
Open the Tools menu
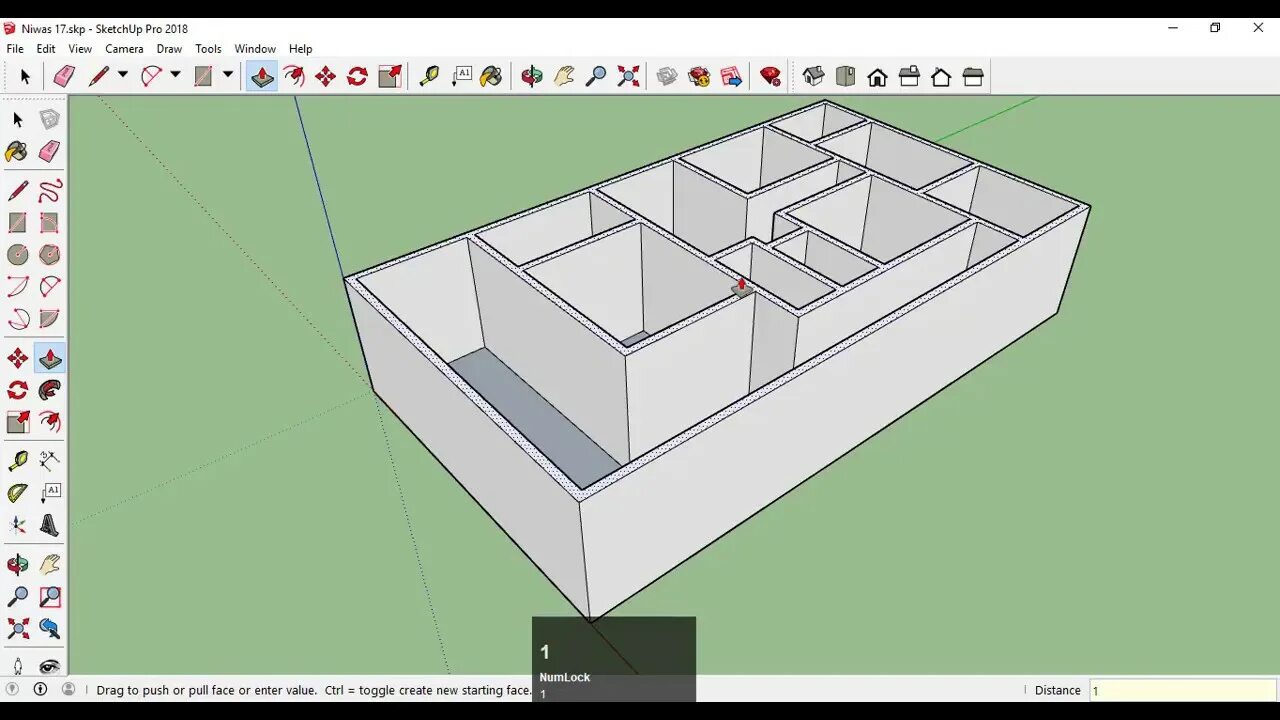click(208, 48)
